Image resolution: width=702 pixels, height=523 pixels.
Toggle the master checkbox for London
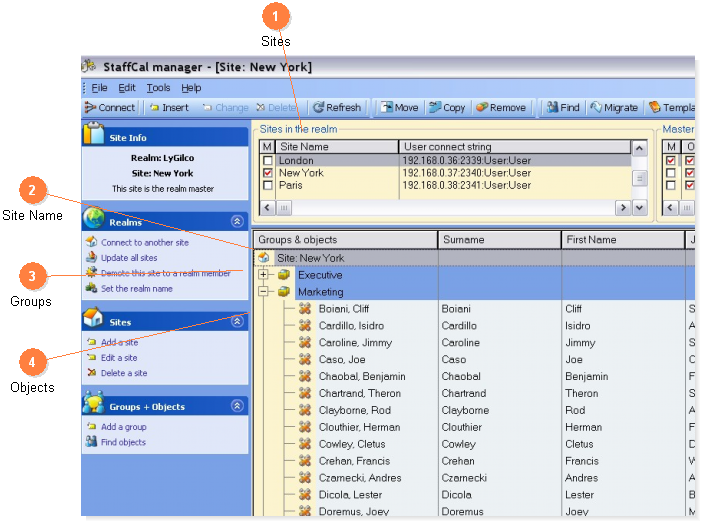click(268, 160)
